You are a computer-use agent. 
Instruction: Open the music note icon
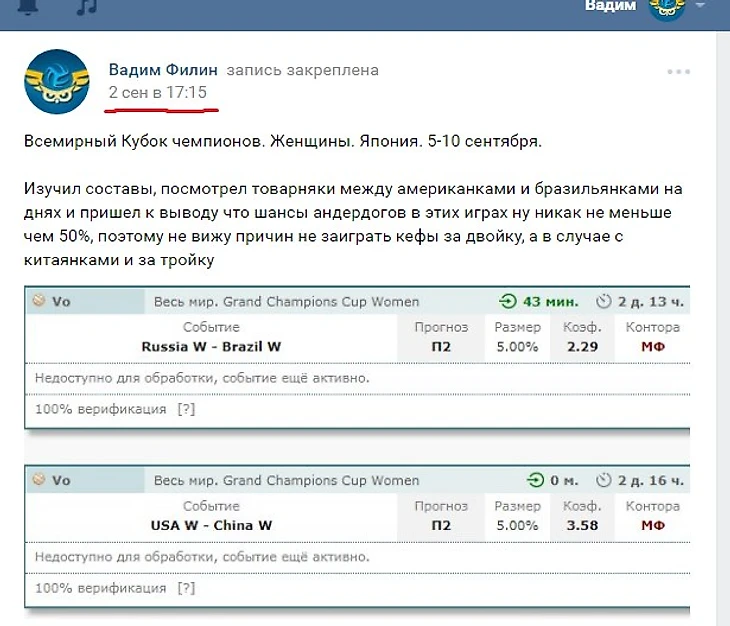tap(88, 6)
